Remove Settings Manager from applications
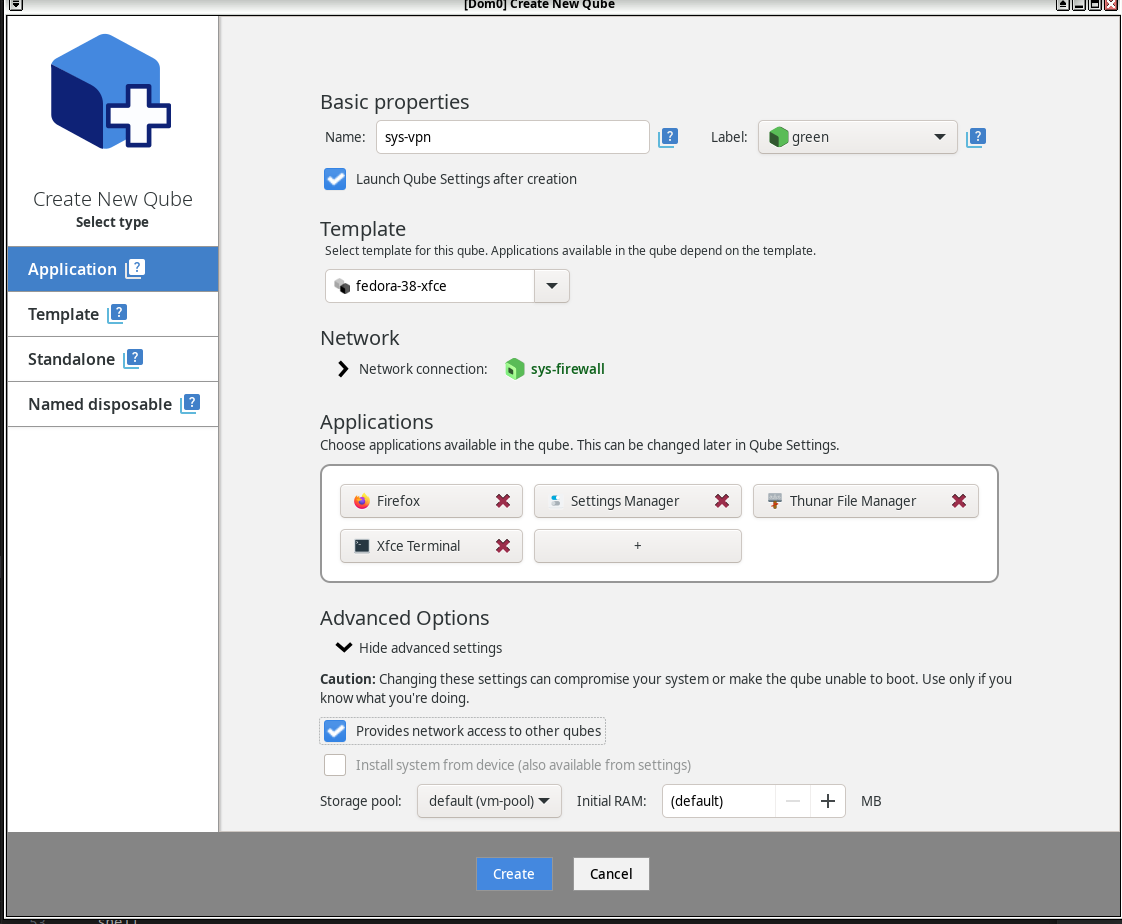The image size is (1122, 924). point(722,501)
